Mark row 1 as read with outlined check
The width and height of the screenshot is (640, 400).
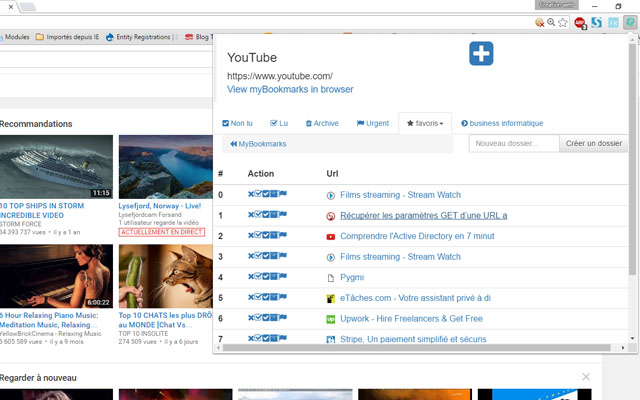click(x=258, y=214)
